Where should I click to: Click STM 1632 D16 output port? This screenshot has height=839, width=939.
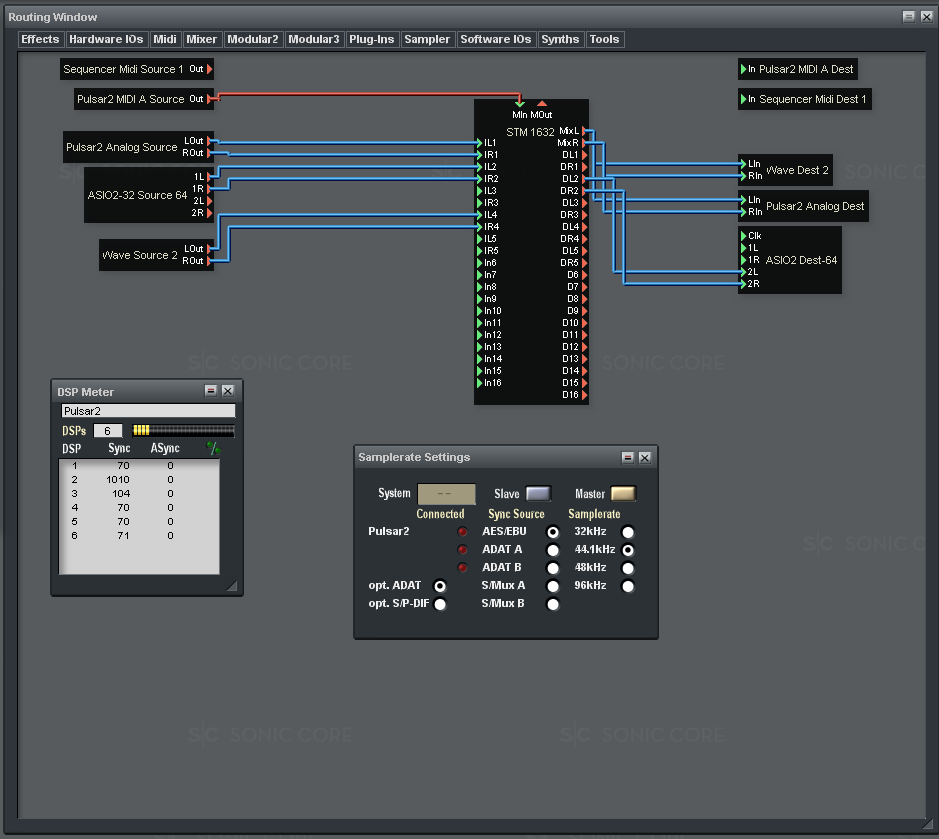coord(584,395)
